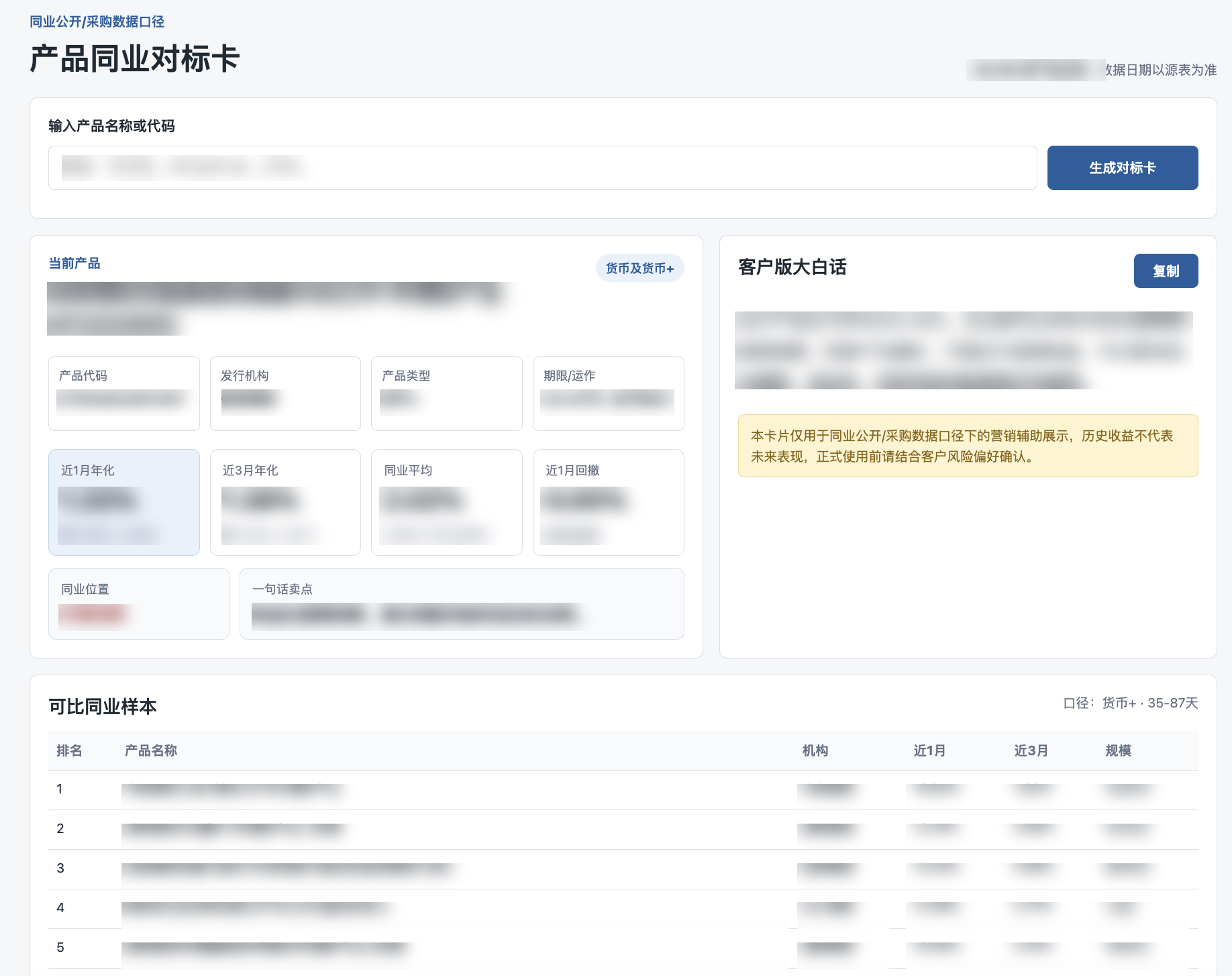Click the 输入产品名称或代码 label
The image size is (1232, 976).
click(x=111, y=126)
